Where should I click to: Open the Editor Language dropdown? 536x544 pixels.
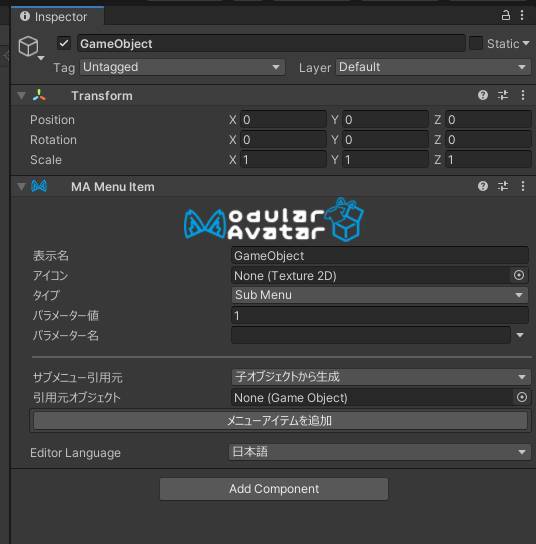(380, 452)
